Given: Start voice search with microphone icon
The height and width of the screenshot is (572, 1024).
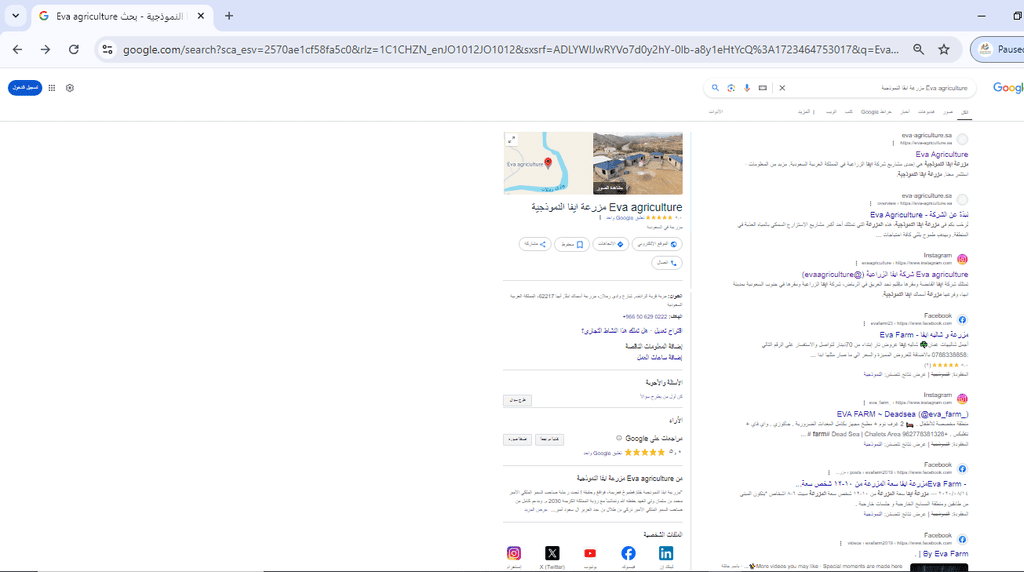Looking at the screenshot, I should coord(746,87).
